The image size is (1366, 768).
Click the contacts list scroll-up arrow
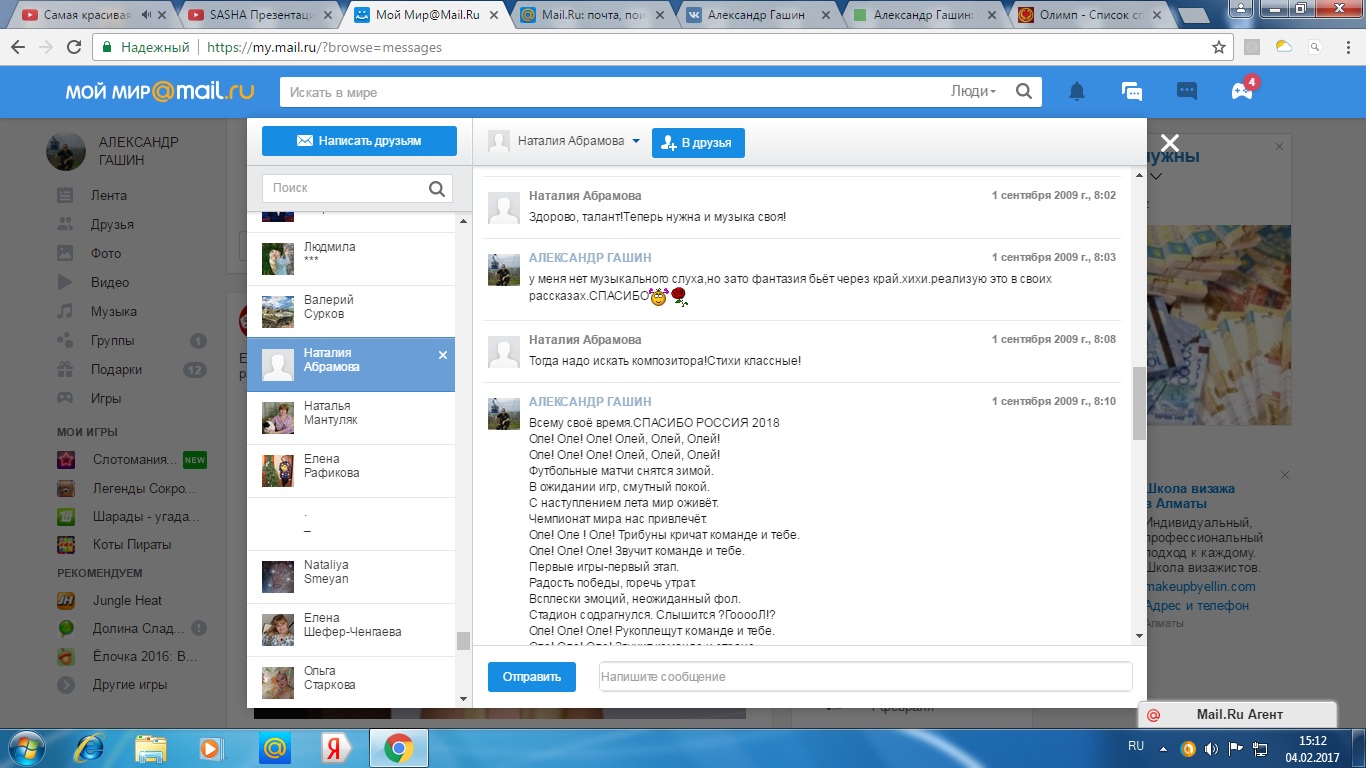click(x=463, y=220)
